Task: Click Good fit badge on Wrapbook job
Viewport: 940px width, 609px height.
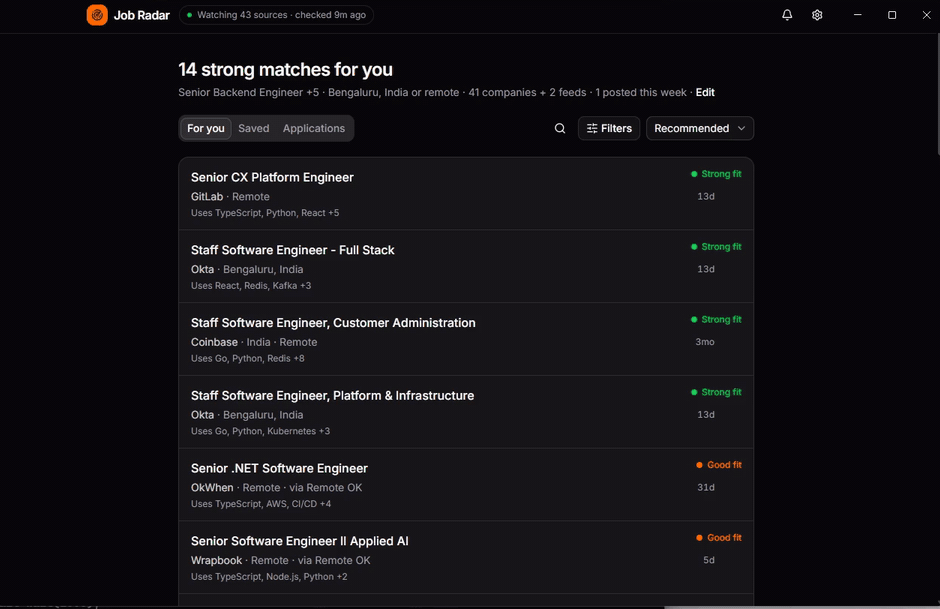Action: (x=719, y=538)
